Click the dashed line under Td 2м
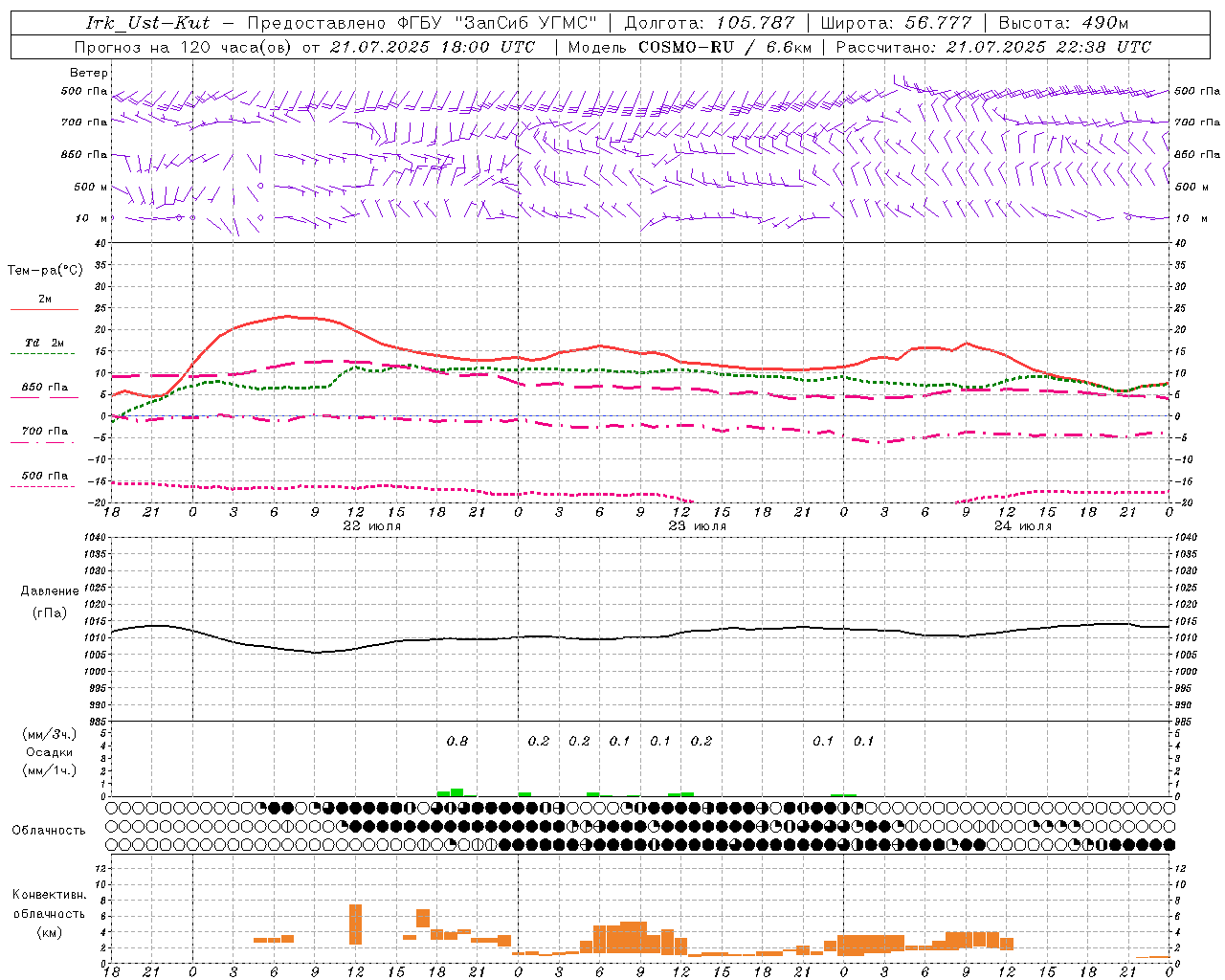1225x980 pixels. (42, 354)
